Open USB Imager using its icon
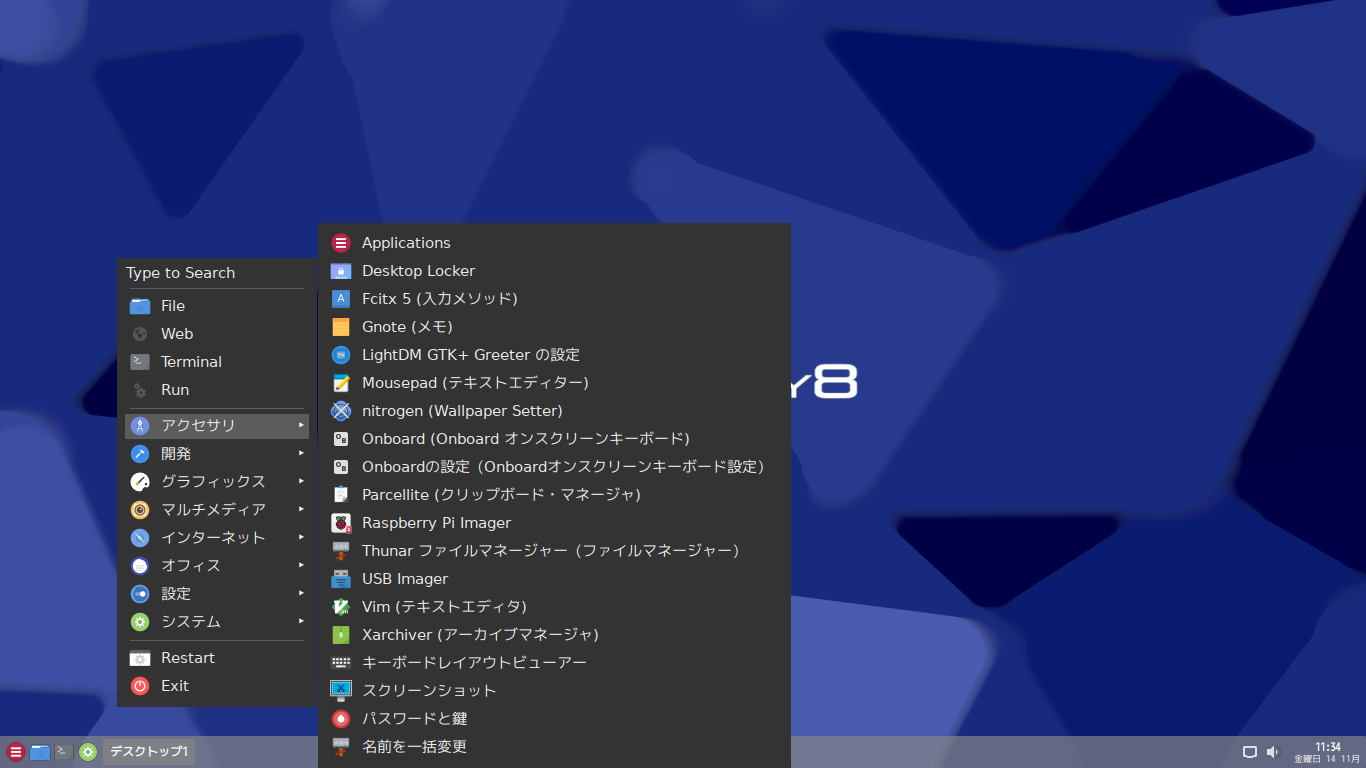The image size is (1366, 768). (x=341, y=579)
